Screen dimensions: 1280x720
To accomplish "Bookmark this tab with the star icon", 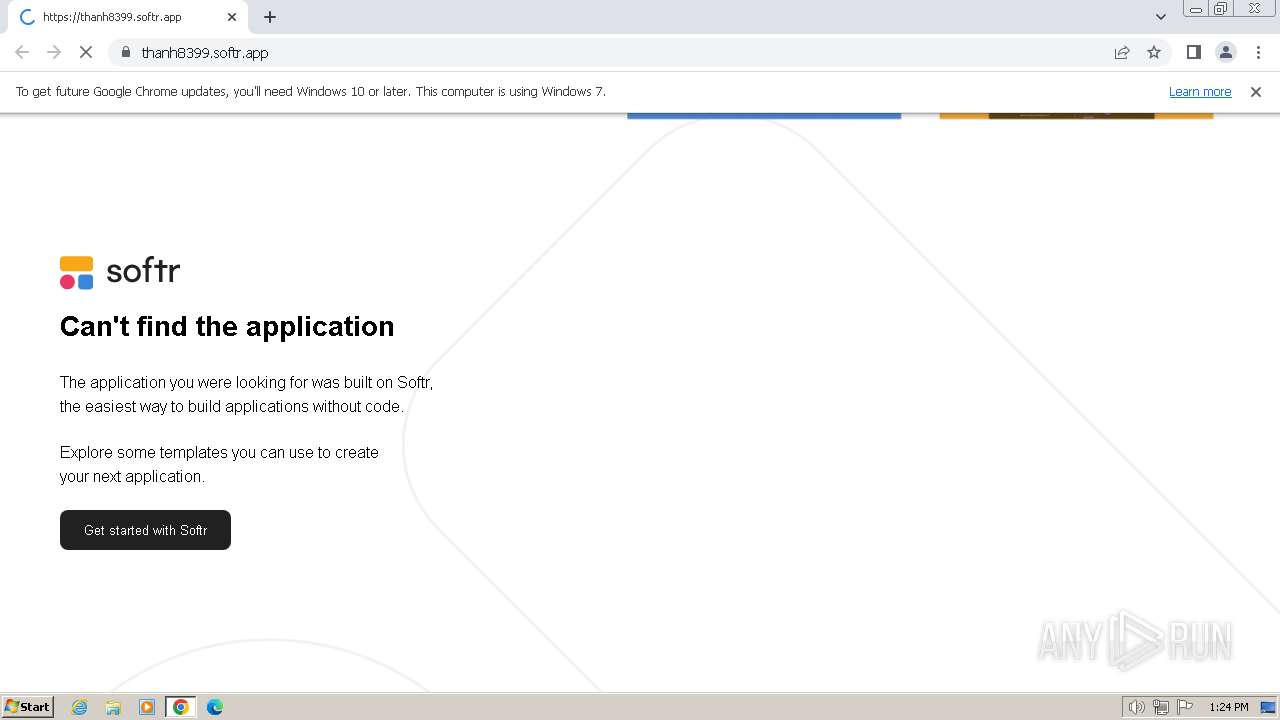I will pos(1154,52).
